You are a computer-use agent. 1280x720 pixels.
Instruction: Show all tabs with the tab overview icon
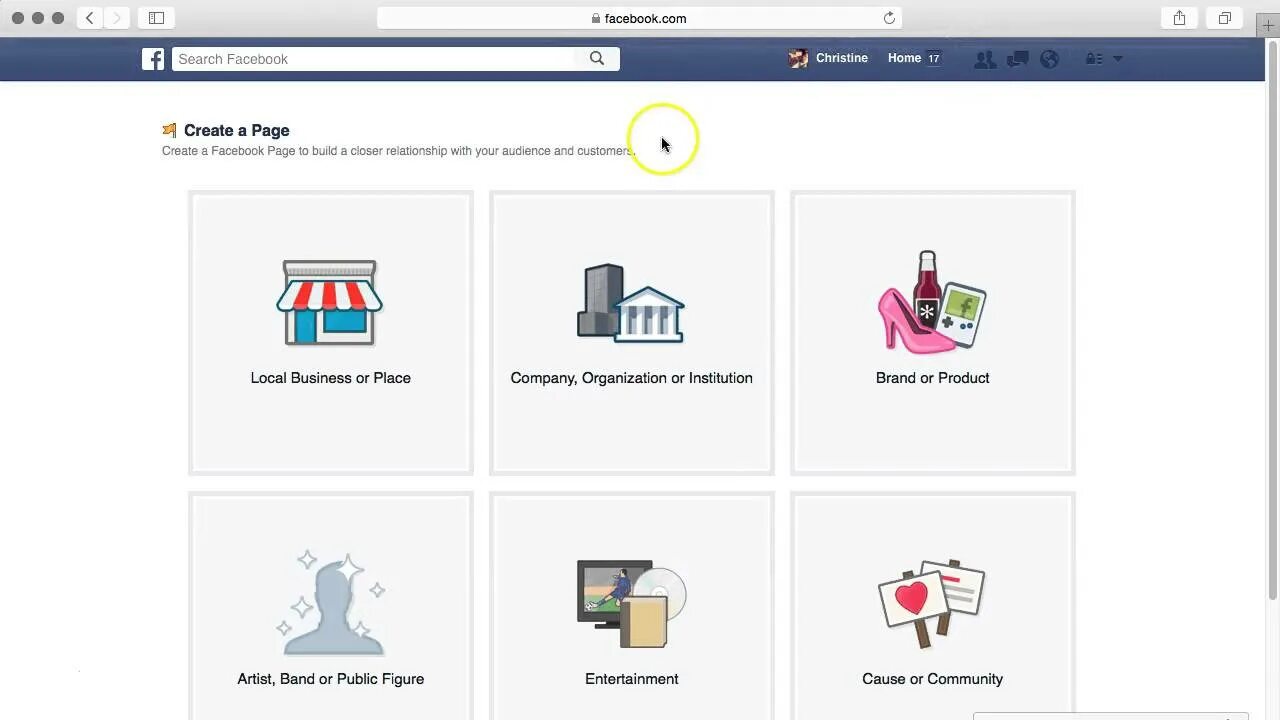(1224, 18)
